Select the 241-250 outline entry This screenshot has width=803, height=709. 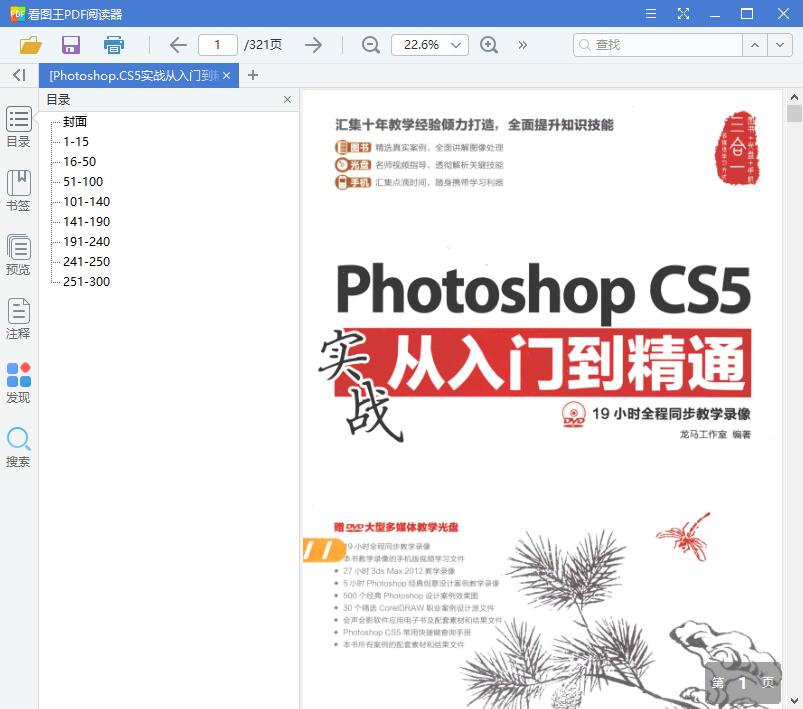[x=87, y=262]
